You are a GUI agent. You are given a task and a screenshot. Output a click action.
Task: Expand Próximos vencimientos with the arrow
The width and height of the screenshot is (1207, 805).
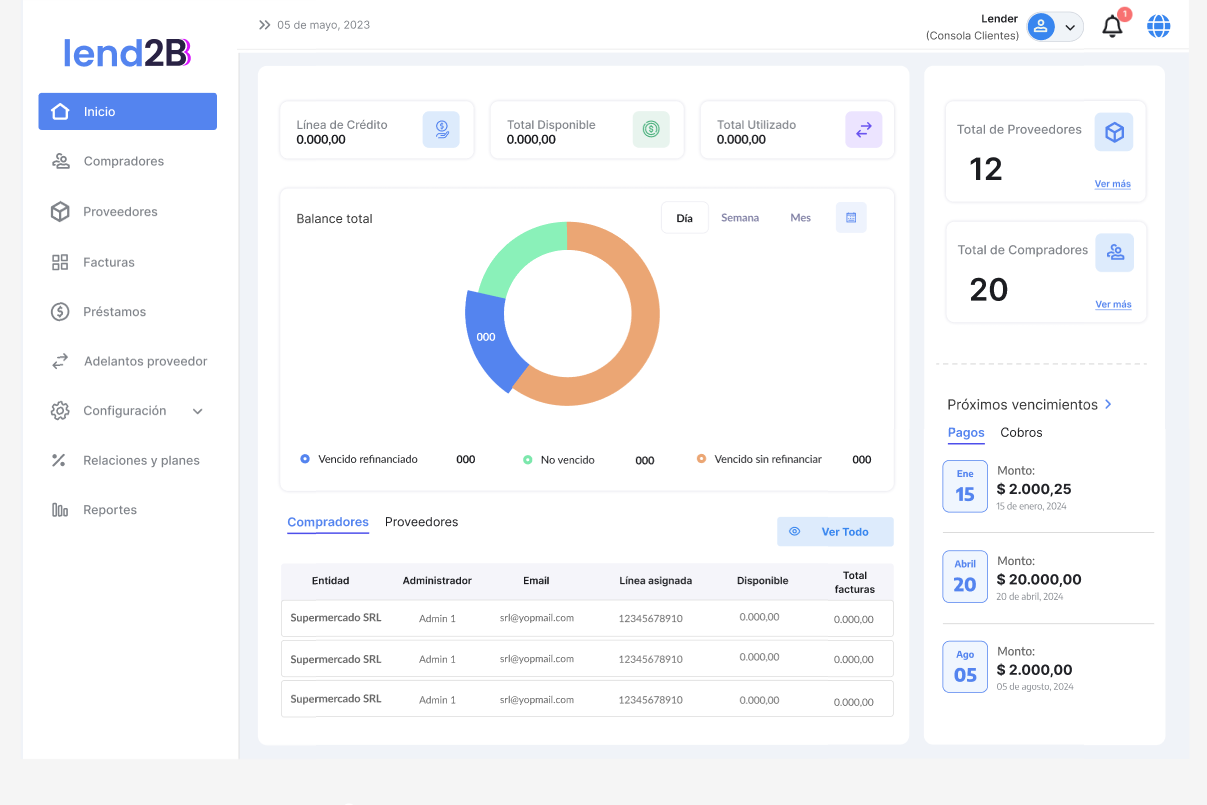click(1108, 405)
